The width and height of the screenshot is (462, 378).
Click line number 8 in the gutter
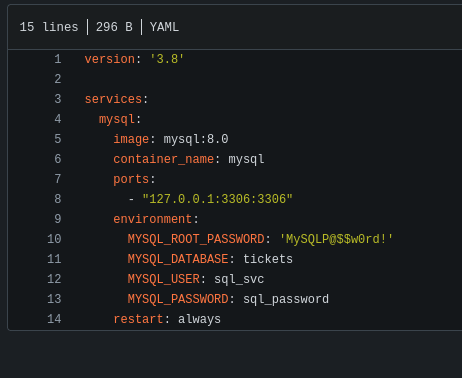58,199
